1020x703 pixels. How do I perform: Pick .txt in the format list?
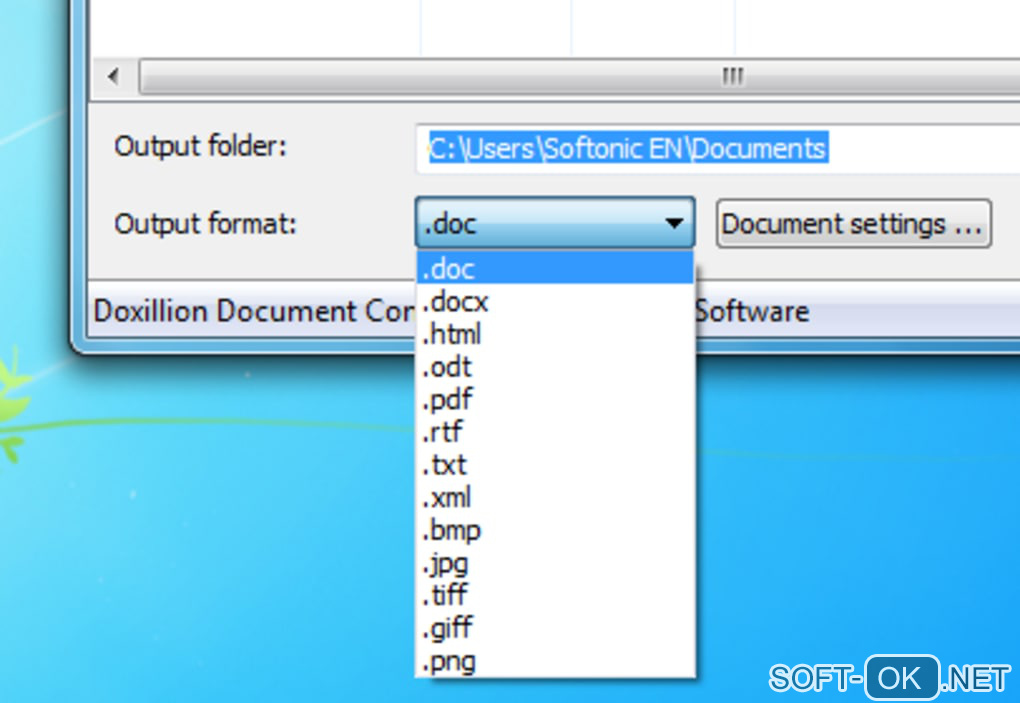tap(555, 464)
